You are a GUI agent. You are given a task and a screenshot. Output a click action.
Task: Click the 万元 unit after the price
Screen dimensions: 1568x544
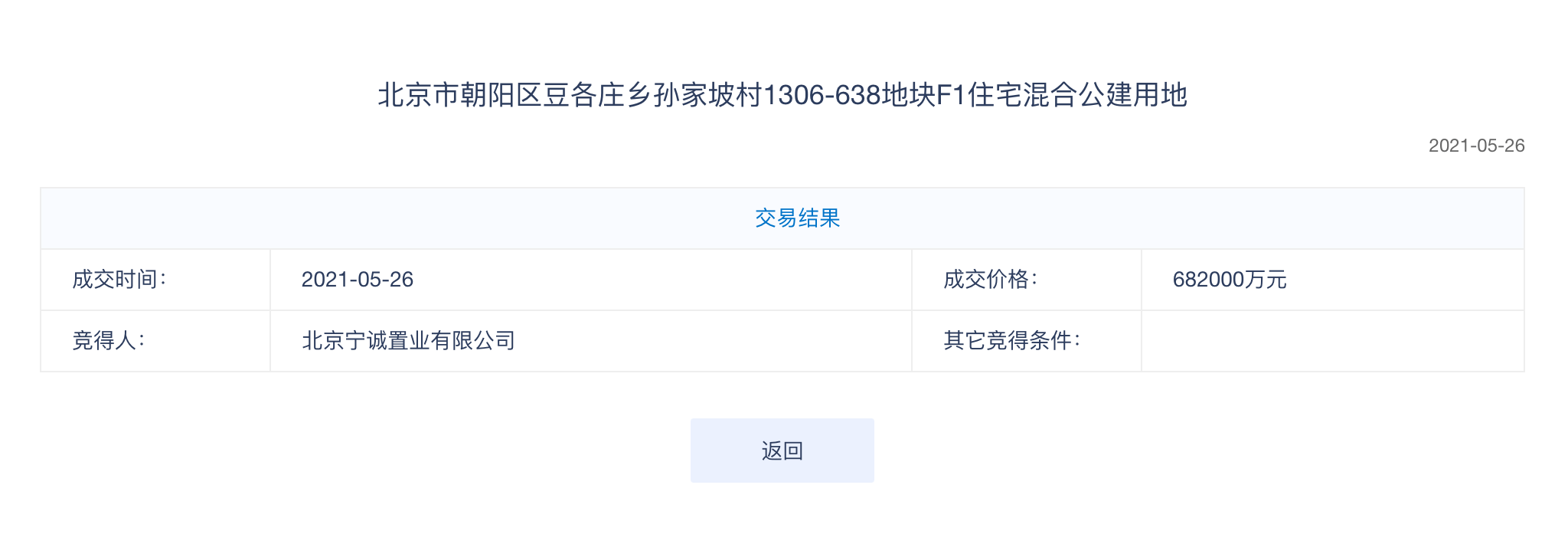[1266, 280]
